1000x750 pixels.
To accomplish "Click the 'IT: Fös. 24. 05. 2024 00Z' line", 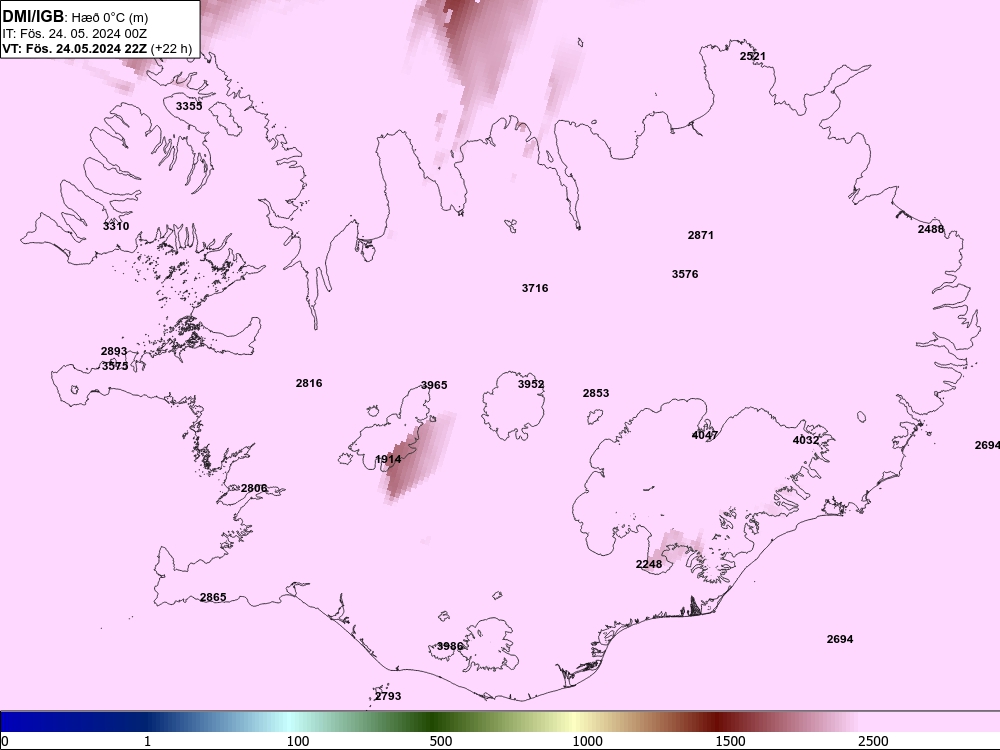I will 75,33.
